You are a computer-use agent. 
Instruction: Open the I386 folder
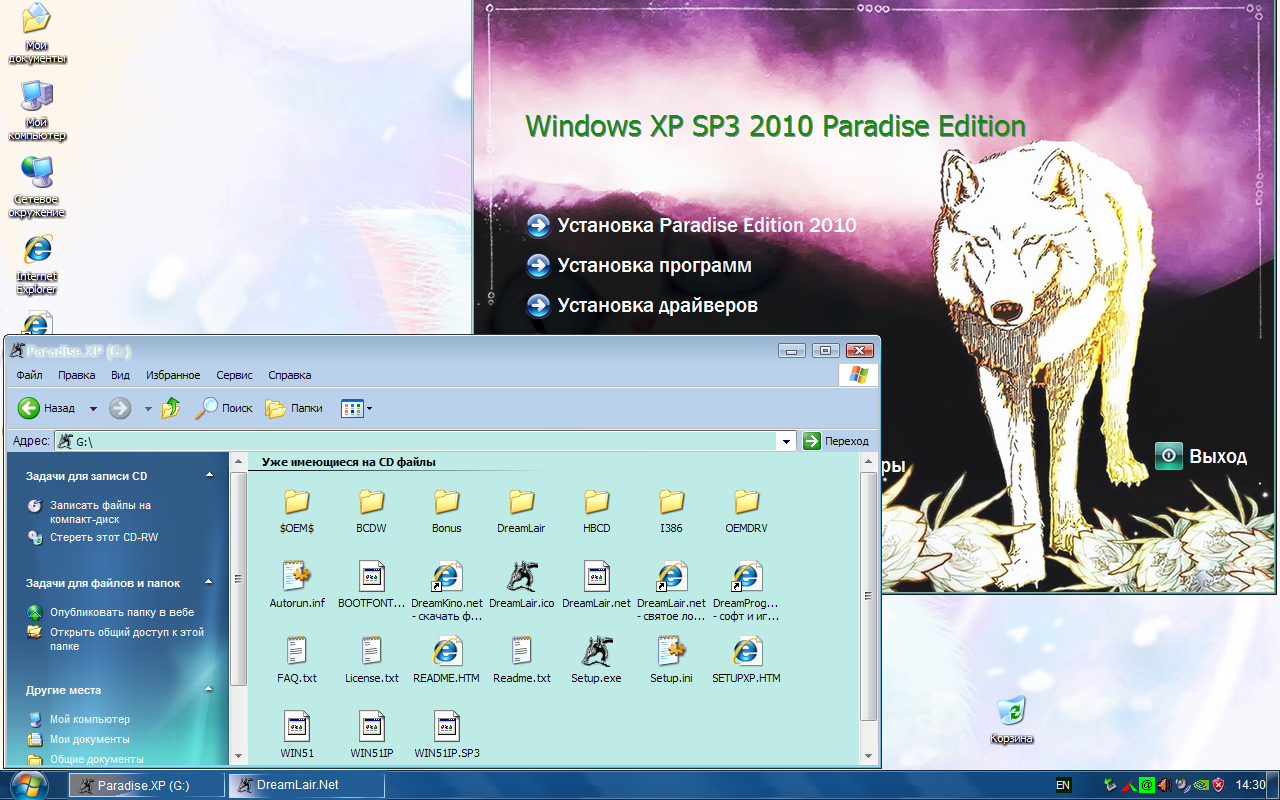[x=671, y=503]
